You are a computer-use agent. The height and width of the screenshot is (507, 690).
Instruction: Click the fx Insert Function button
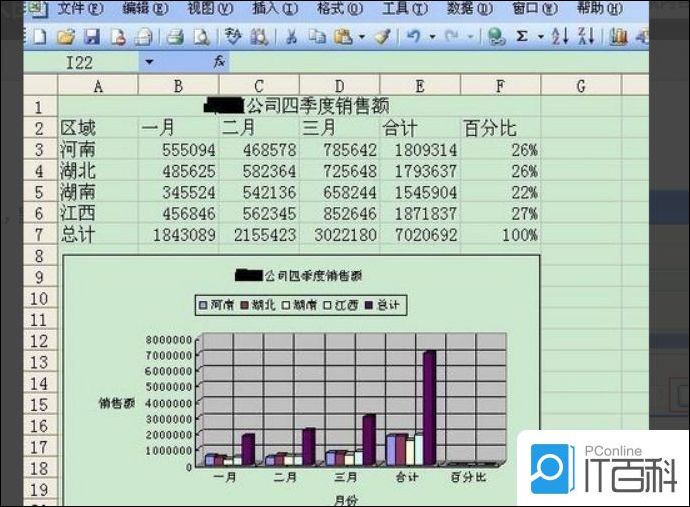(220, 62)
